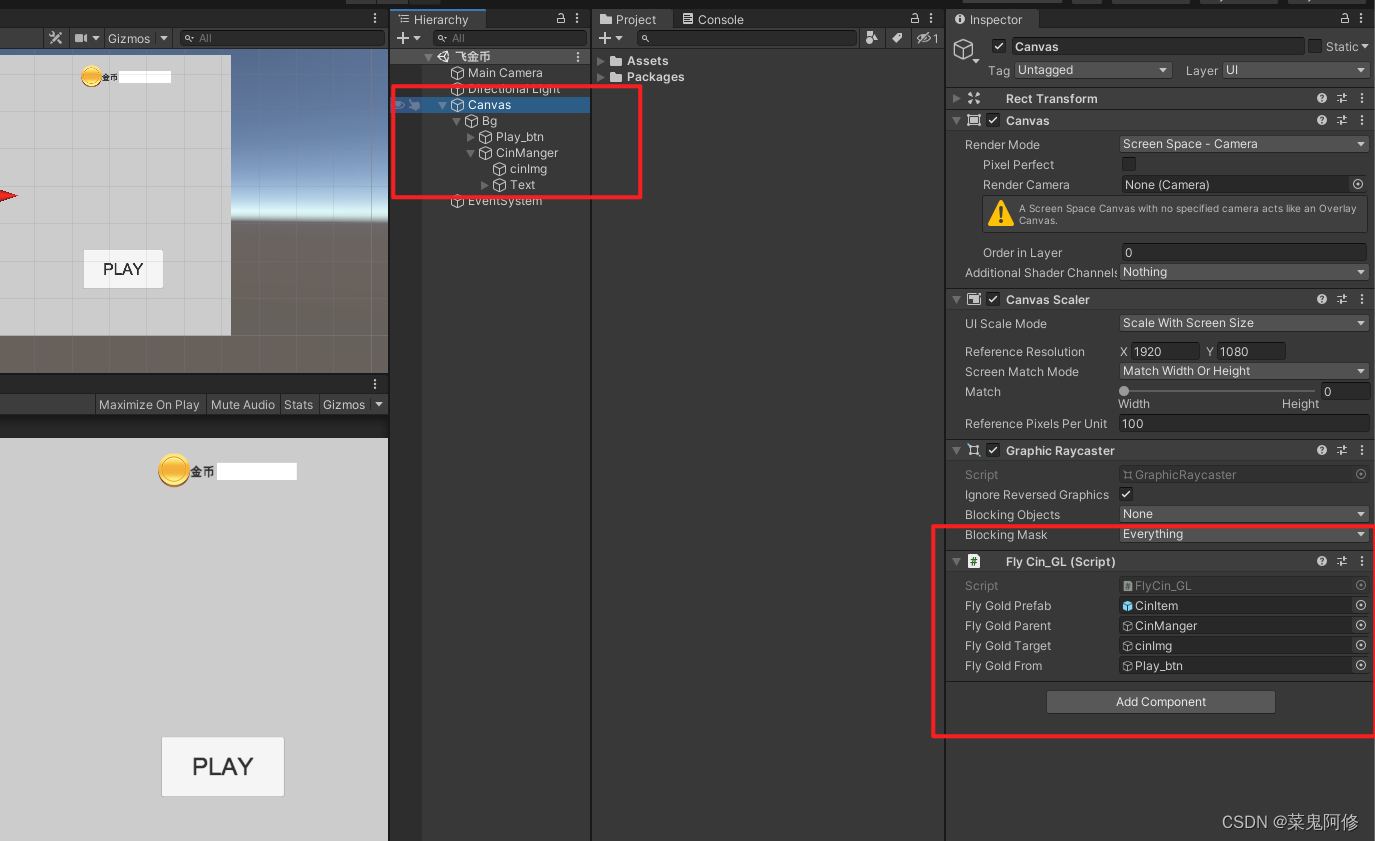Open the Render Mode dropdown
1375x841 pixels.
click(1242, 144)
